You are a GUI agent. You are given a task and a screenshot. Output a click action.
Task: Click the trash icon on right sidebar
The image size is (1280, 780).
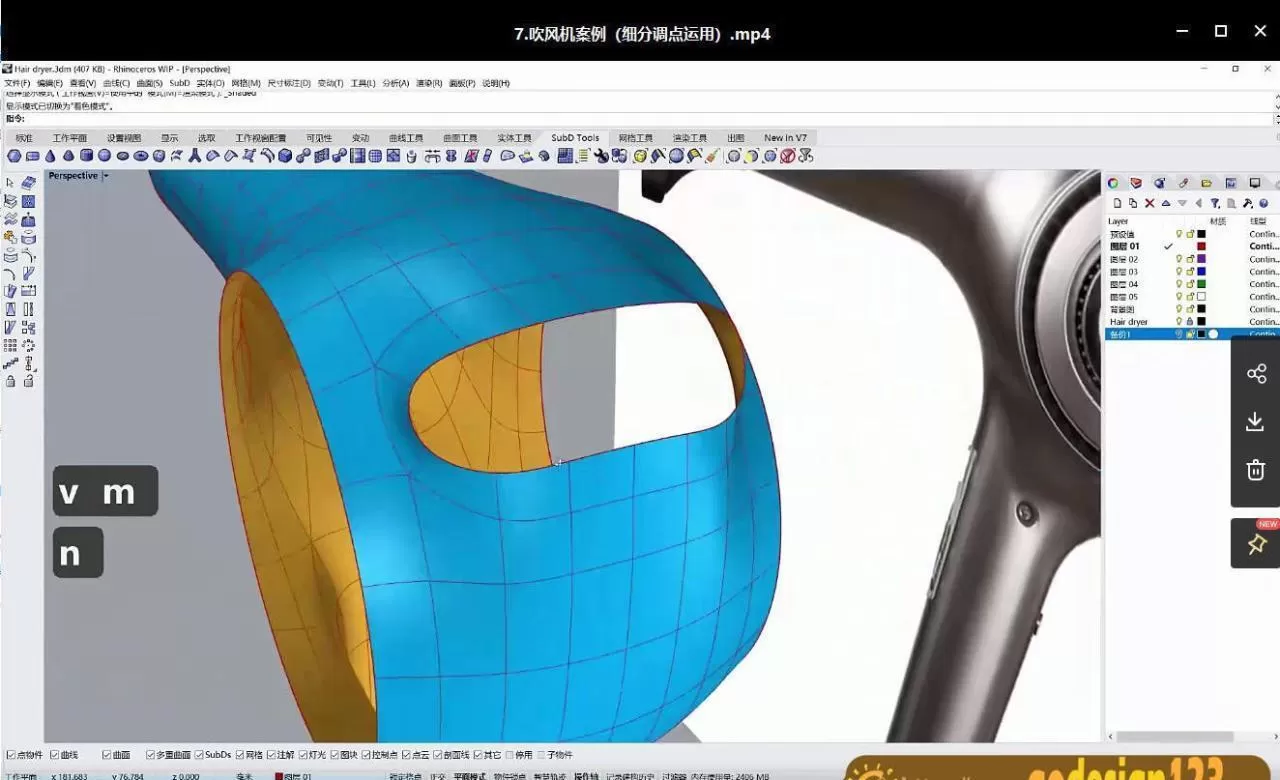click(x=1256, y=470)
